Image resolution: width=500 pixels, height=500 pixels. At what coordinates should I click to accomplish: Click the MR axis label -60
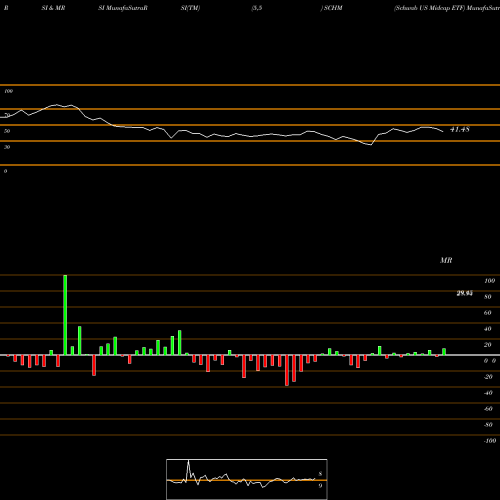[x=488, y=409]
